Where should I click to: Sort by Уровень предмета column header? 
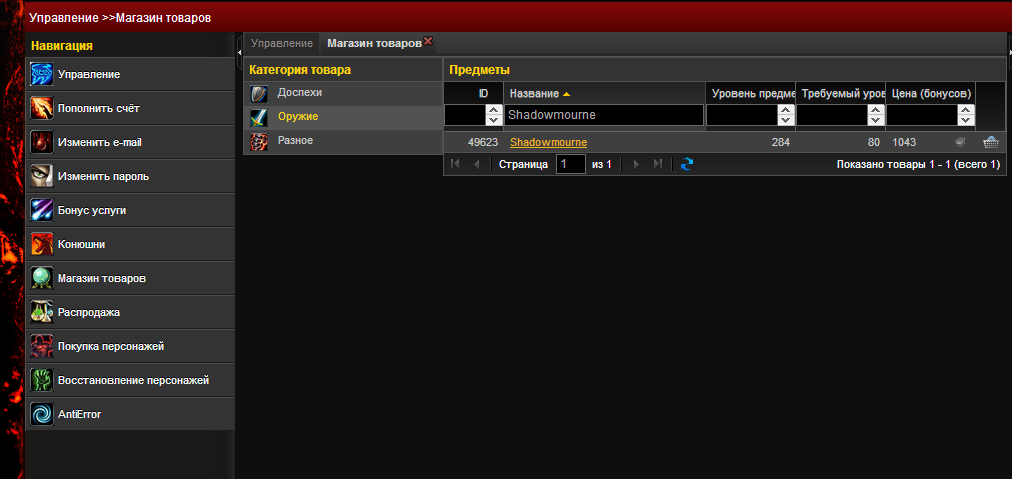(751, 94)
